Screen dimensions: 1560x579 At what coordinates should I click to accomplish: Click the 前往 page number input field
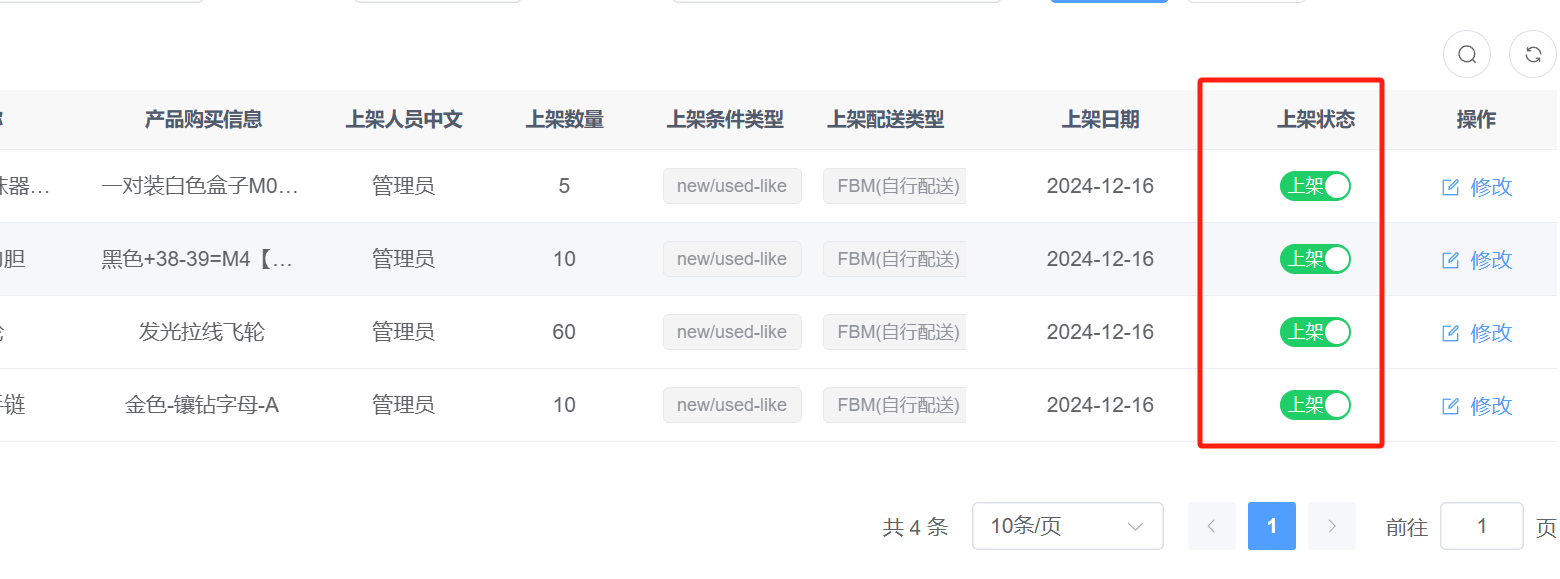pyautogui.click(x=1481, y=526)
